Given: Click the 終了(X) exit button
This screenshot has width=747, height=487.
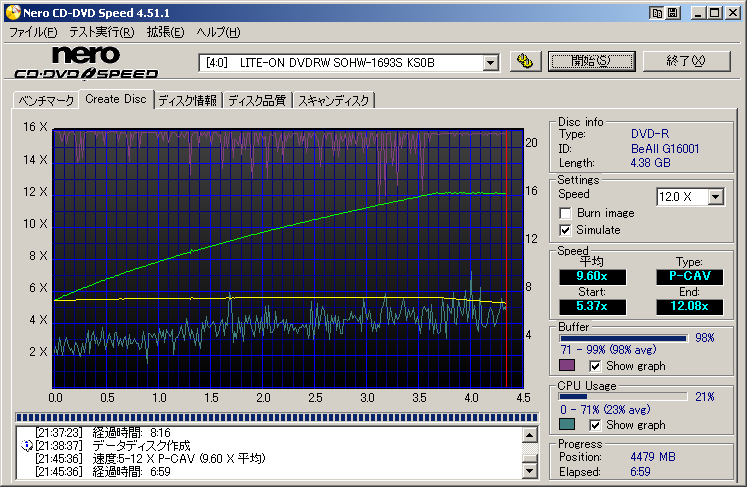Looking at the screenshot, I should [x=686, y=61].
